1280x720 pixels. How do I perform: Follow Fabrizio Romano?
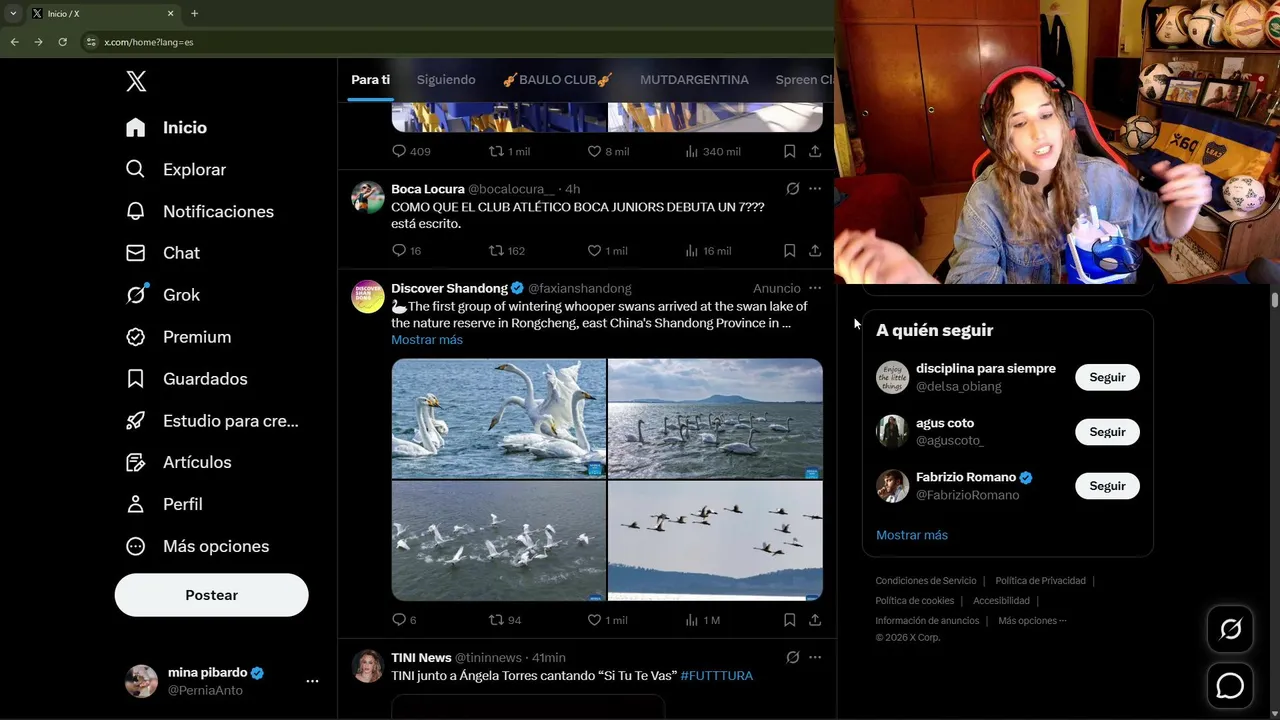click(1107, 486)
